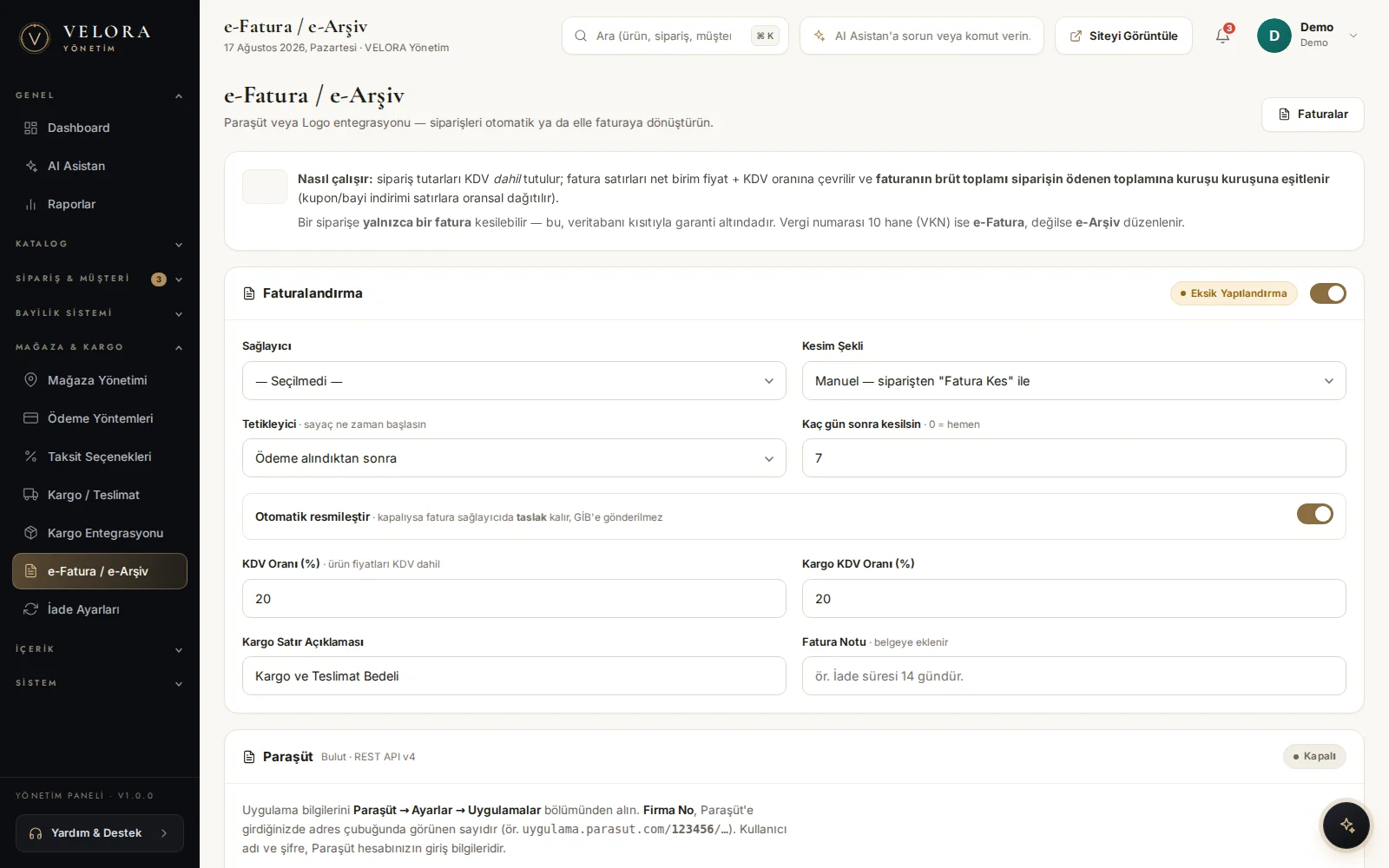Open AI Asistan from sidebar
The image size is (1389, 868).
click(100, 167)
